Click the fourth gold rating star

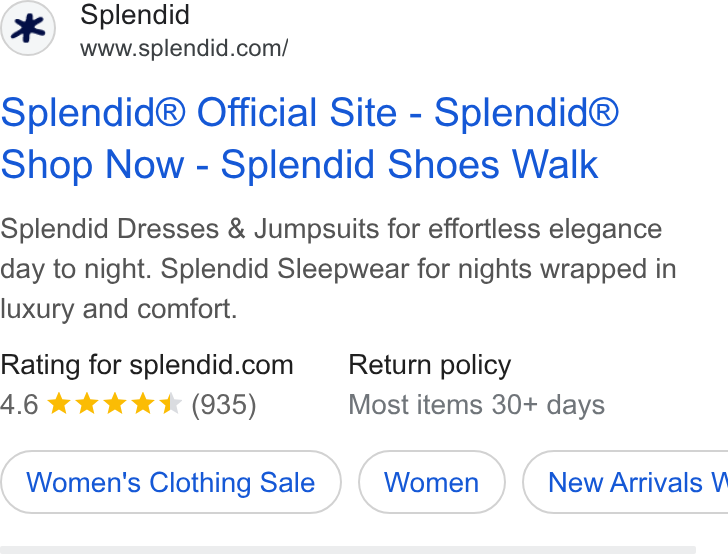pyautogui.click(x=143, y=403)
